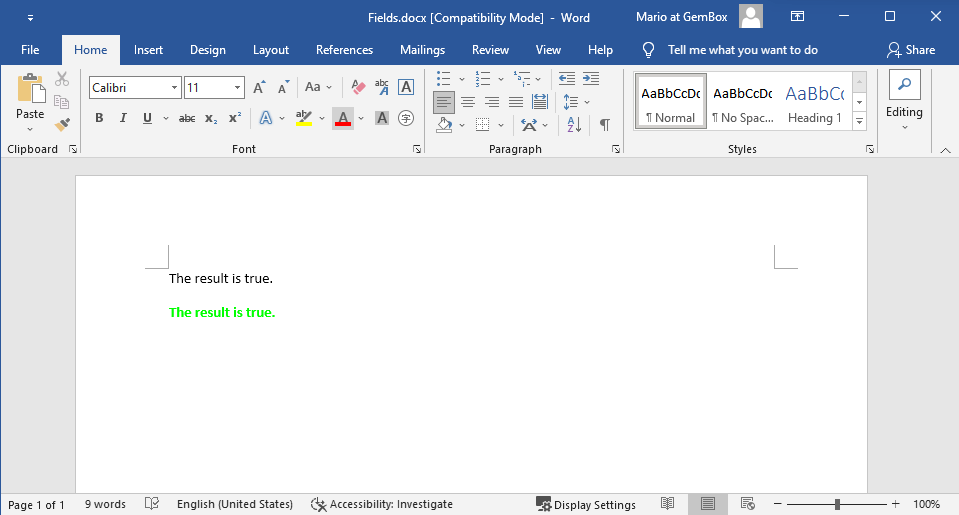Switch to the Insert tab
959x515 pixels.
click(148, 50)
